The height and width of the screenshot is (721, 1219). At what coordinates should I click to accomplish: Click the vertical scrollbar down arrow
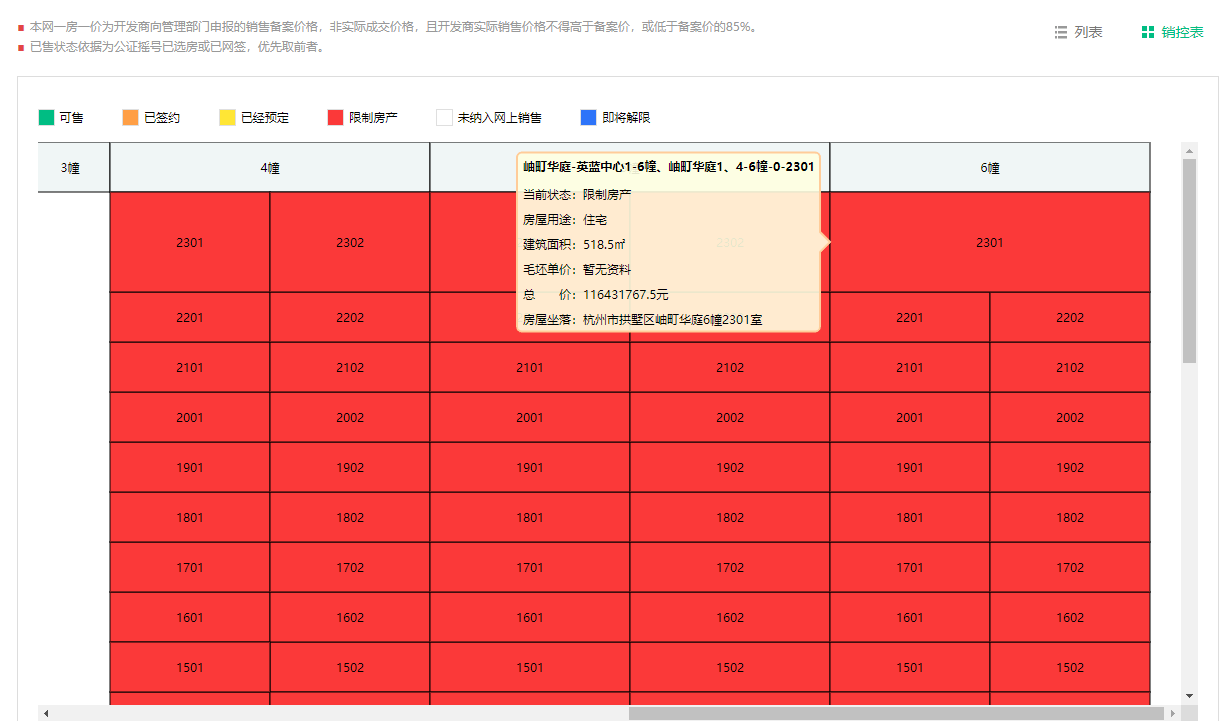pos(1189,695)
